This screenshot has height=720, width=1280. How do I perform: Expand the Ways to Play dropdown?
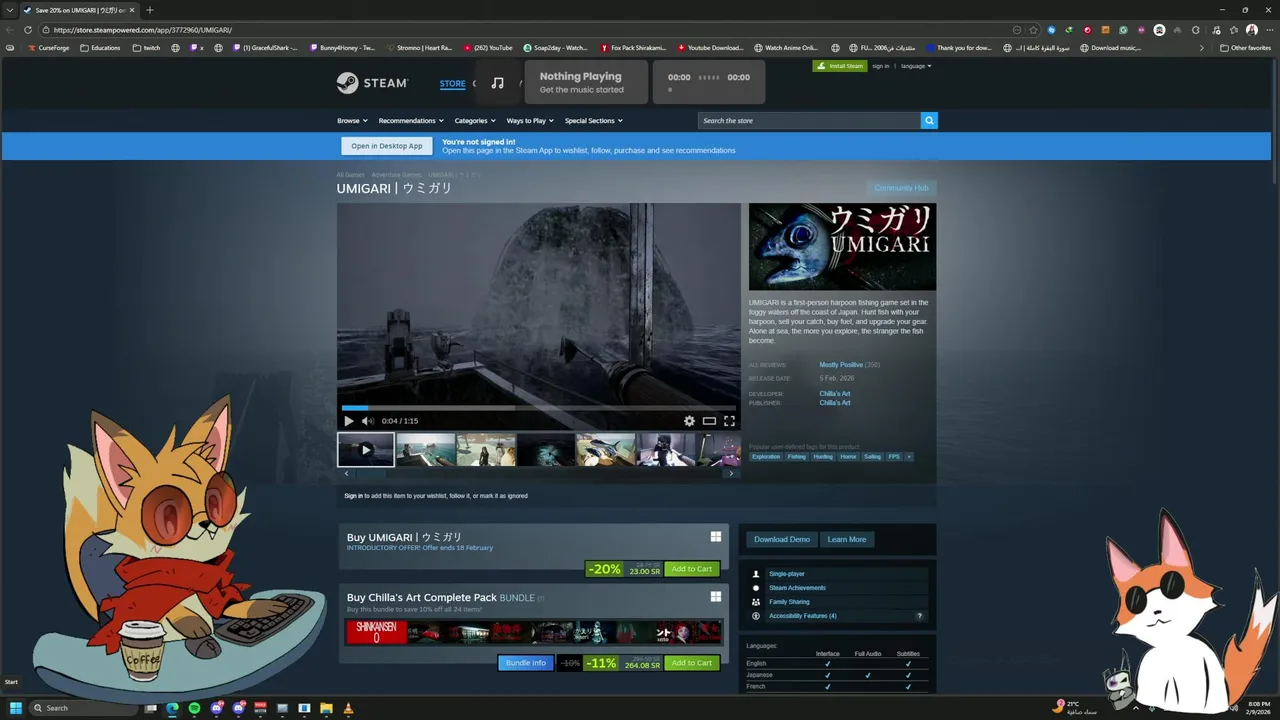pyautogui.click(x=530, y=121)
